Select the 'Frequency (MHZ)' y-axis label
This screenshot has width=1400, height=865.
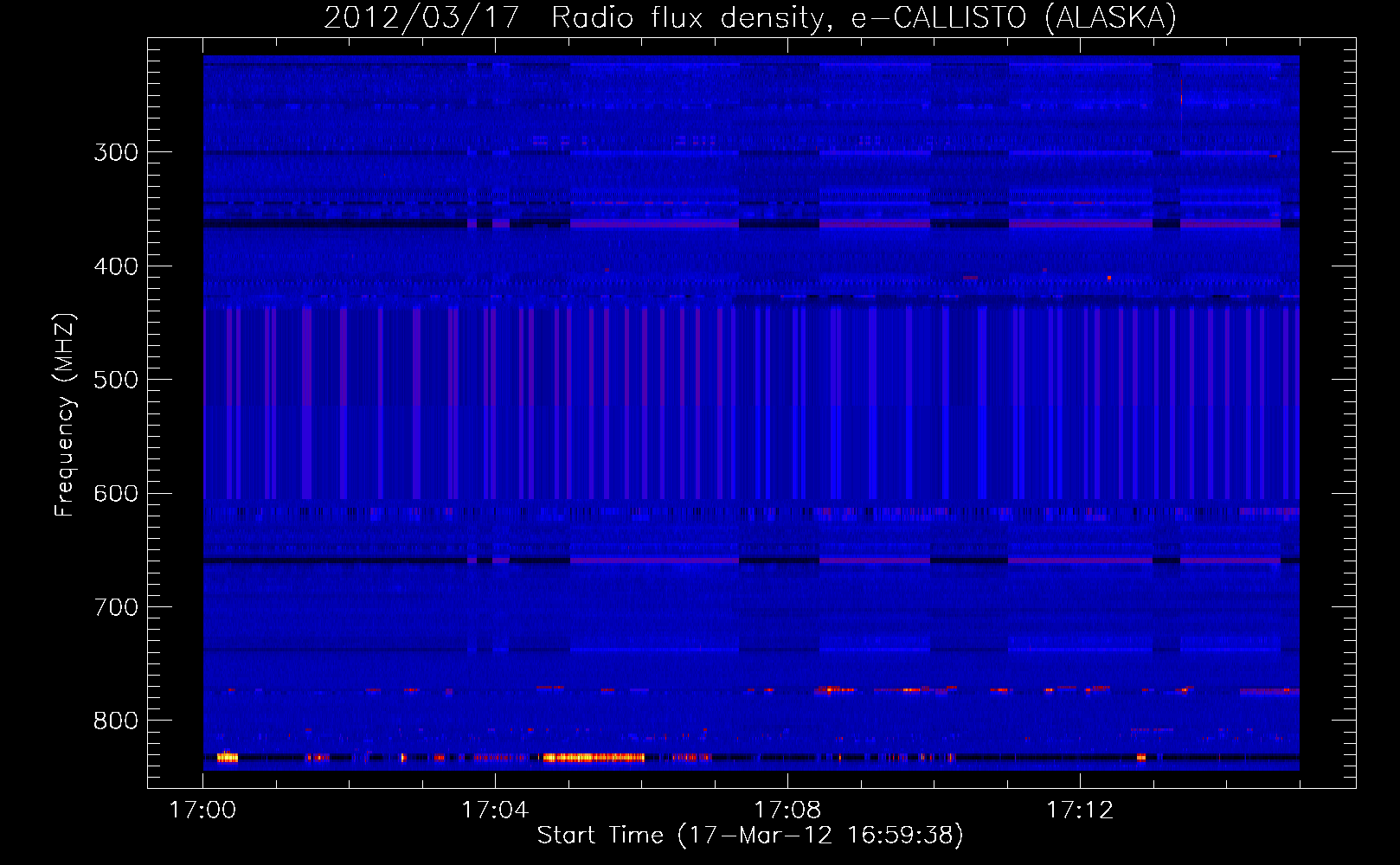click(65, 414)
